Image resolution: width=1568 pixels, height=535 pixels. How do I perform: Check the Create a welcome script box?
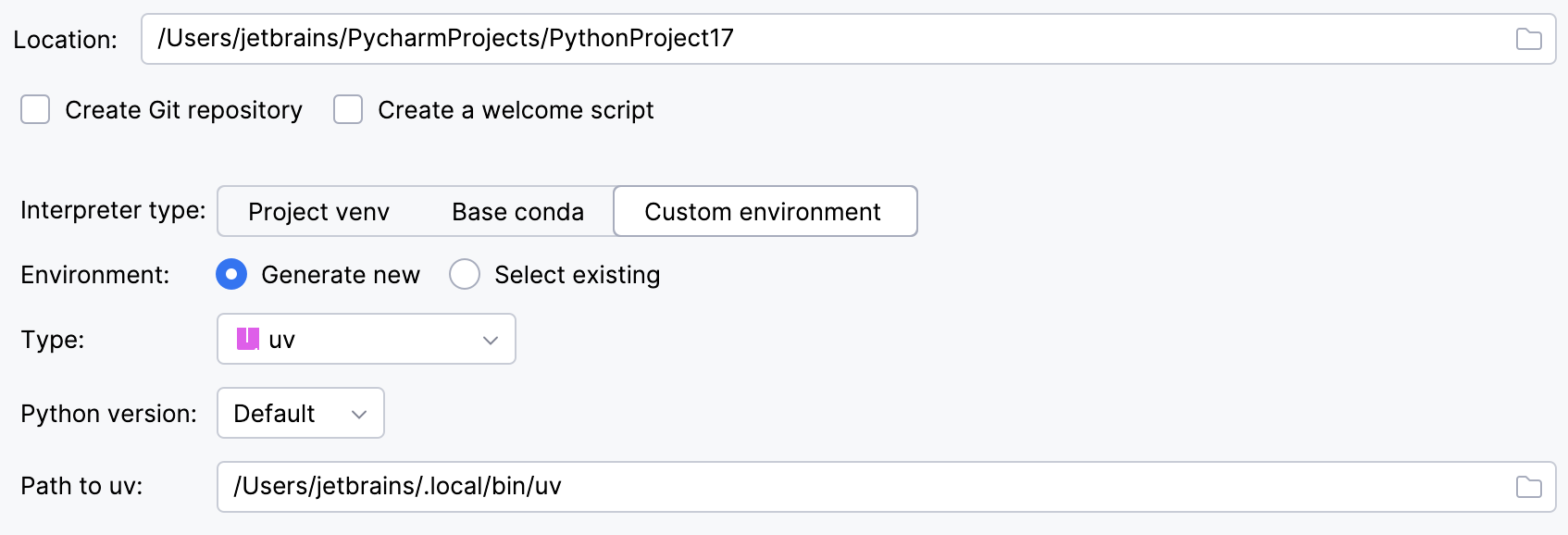coord(348,109)
